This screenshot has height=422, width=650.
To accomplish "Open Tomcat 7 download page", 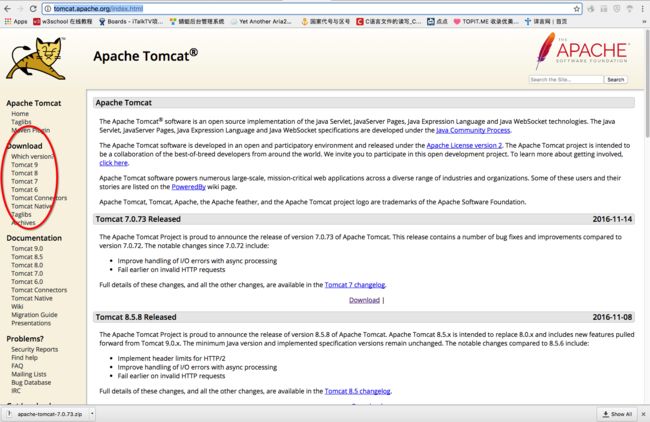I will (x=24, y=181).
